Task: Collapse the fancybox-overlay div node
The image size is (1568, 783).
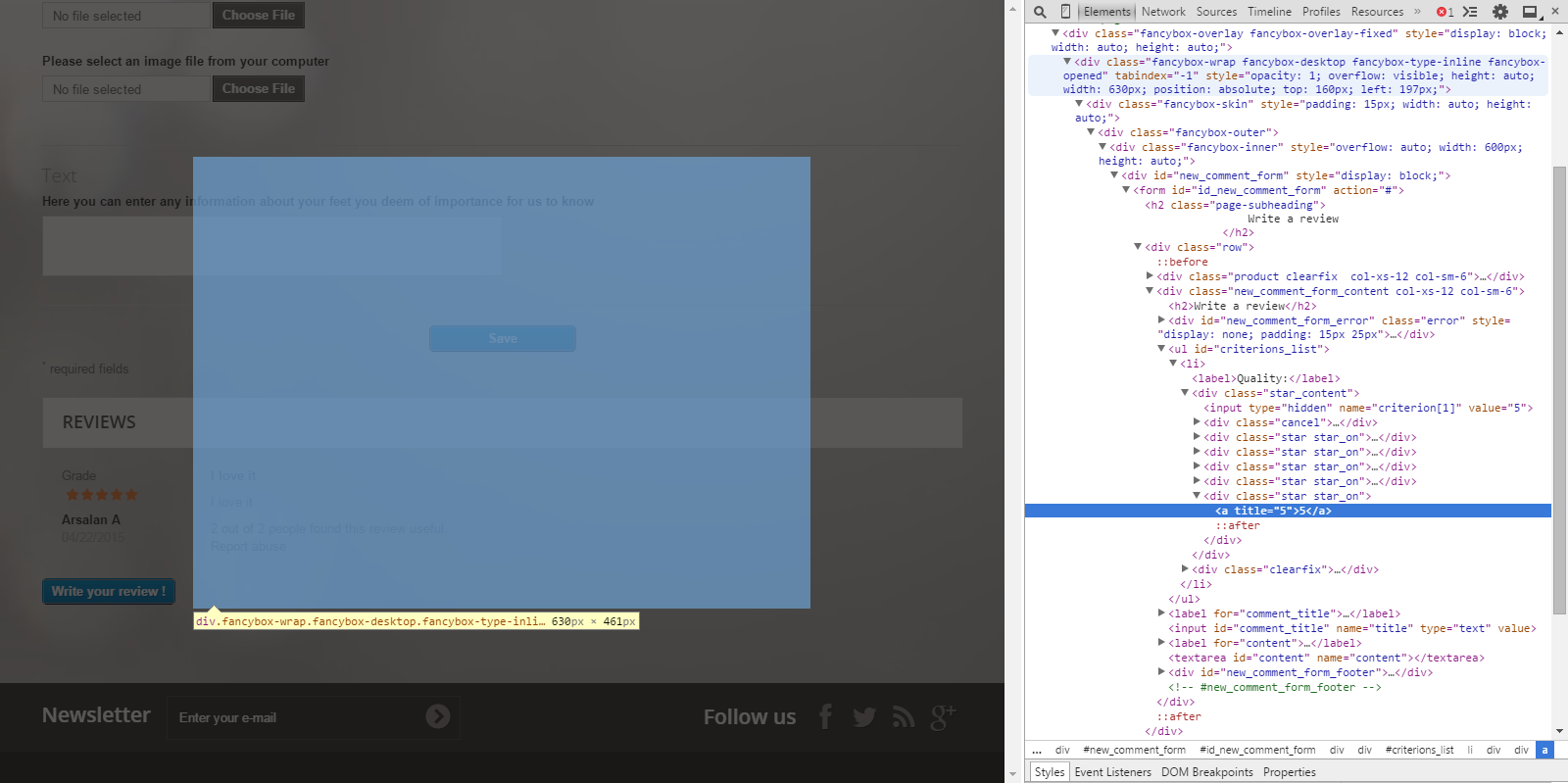Action: [x=1055, y=33]
